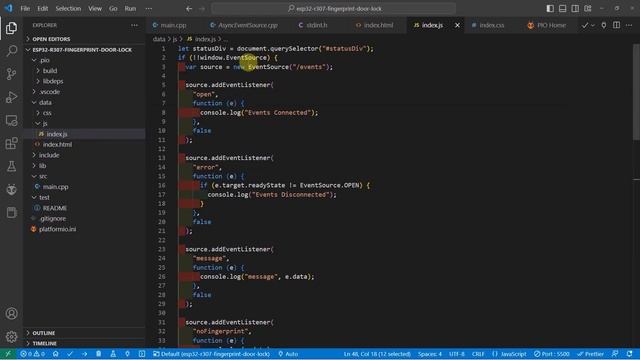Image resolution: width=640 pixels, height=360 pixels.
Task: Open Explorer panel More Actions ellipsis
Action: coord(134,25)
